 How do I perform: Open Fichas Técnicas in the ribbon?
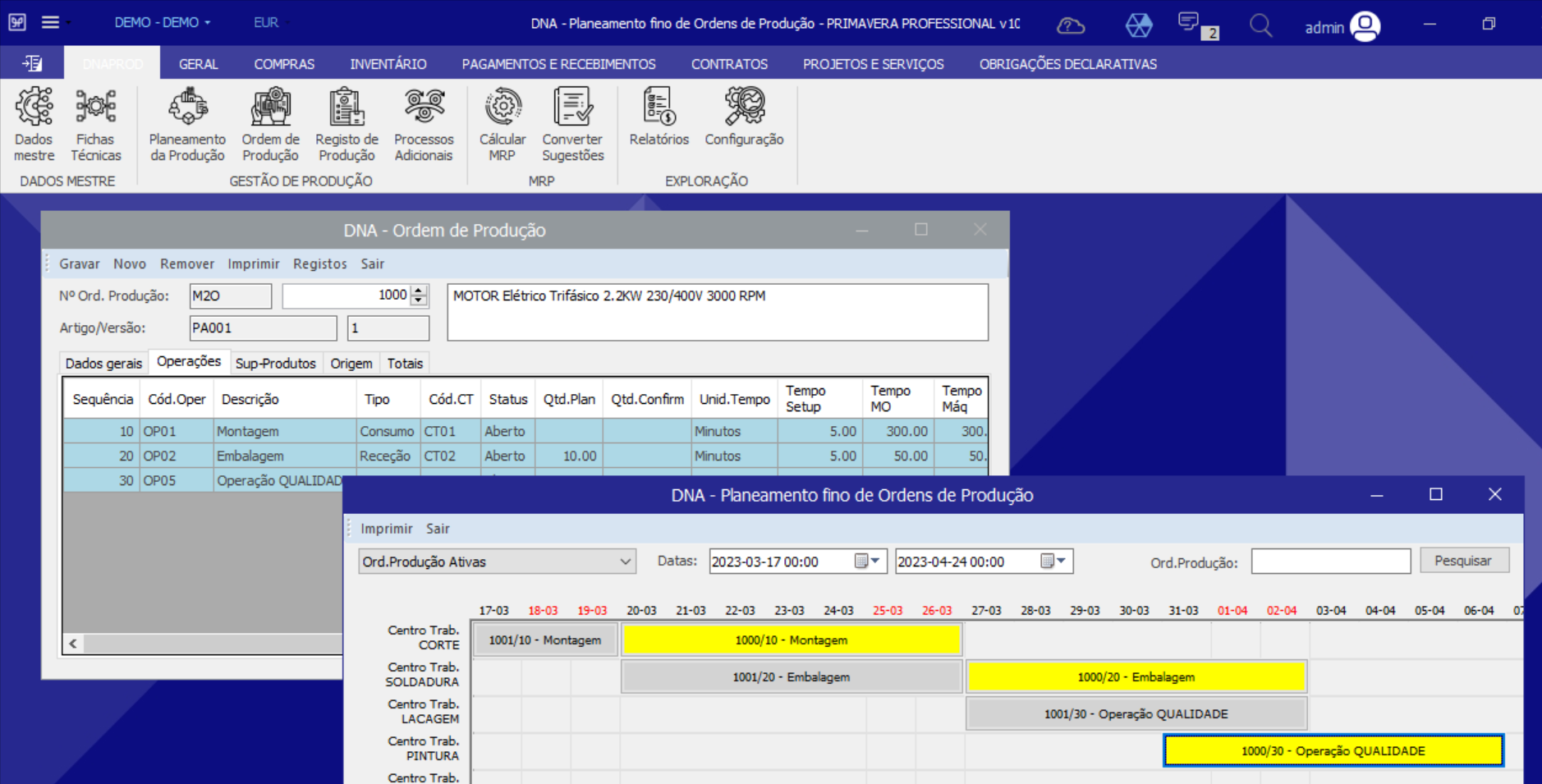click(95, 125)
